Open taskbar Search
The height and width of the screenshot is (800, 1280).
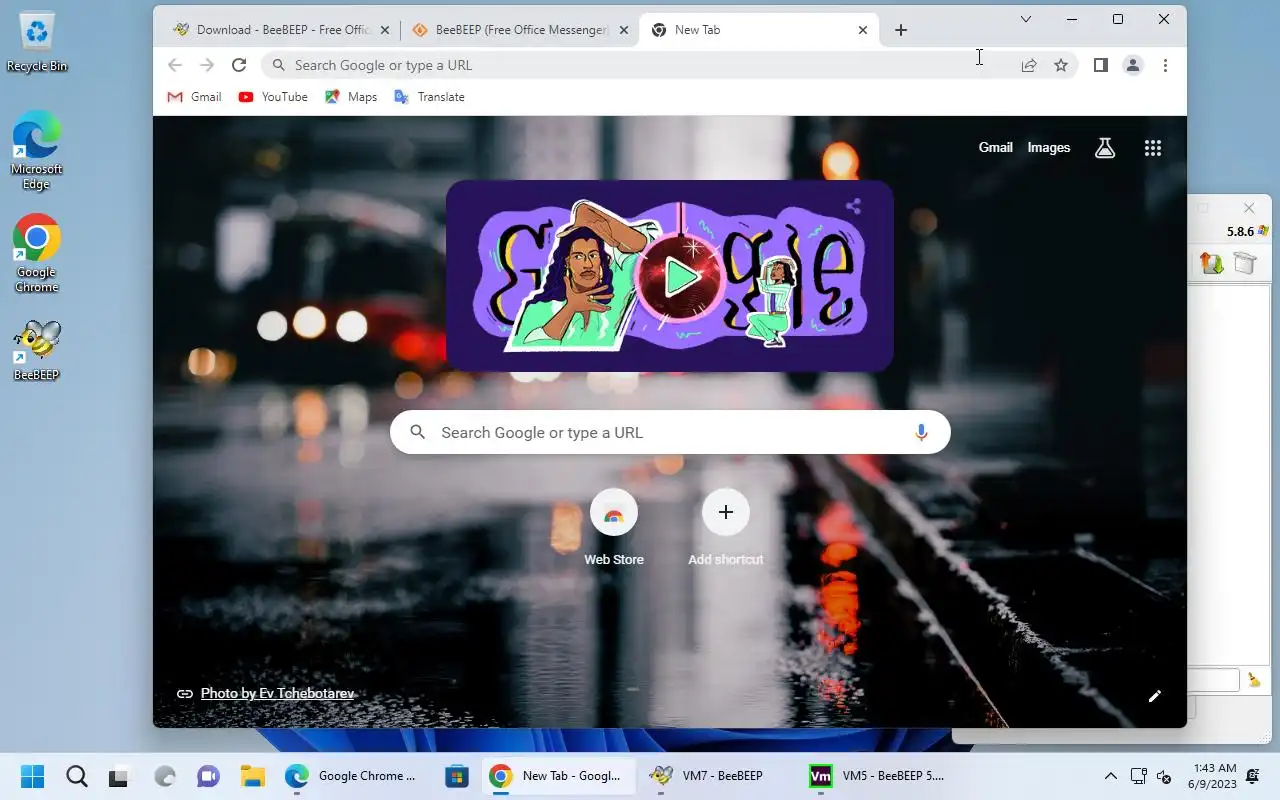(x=76, y=776)
